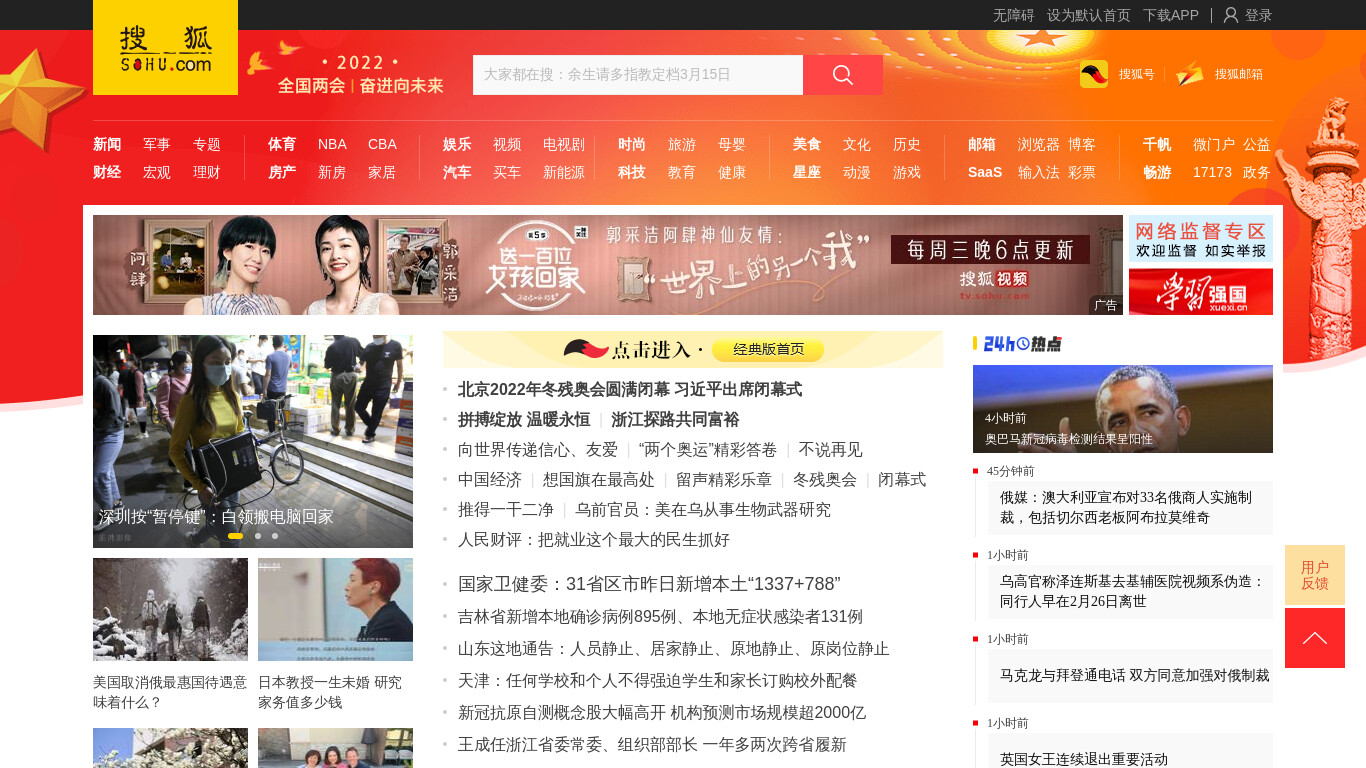Open the 体育 channel
1366x768 pixels.
[282, 144]
